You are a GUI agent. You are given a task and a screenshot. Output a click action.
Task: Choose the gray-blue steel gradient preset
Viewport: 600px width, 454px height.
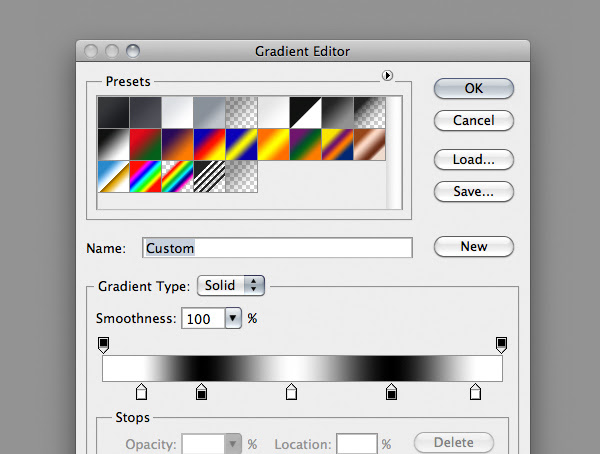[x=210, y=113]
